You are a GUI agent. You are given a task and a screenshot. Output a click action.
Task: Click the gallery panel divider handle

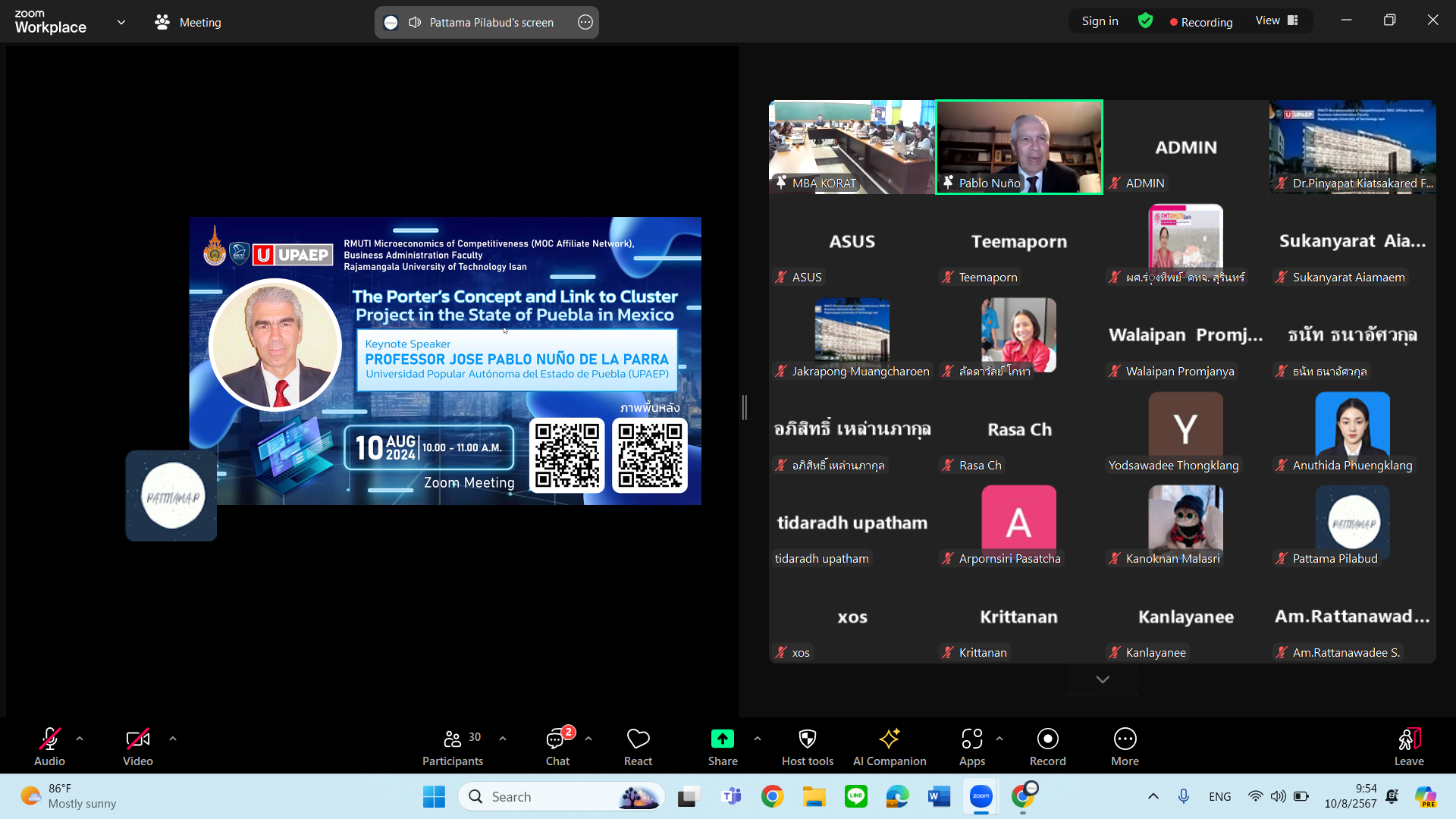click(x=745, y=407)
